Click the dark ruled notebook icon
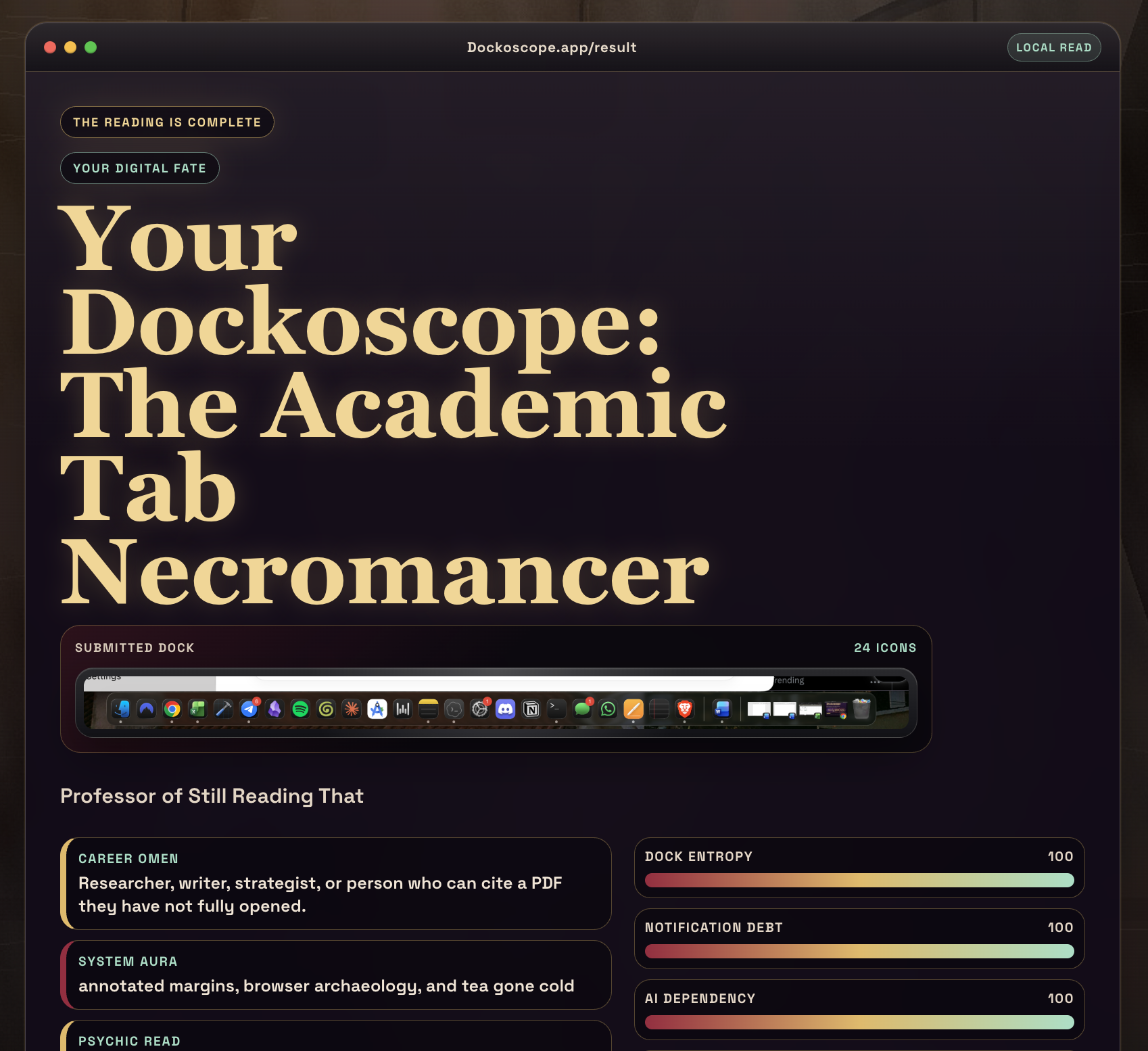 click(659, 709)
